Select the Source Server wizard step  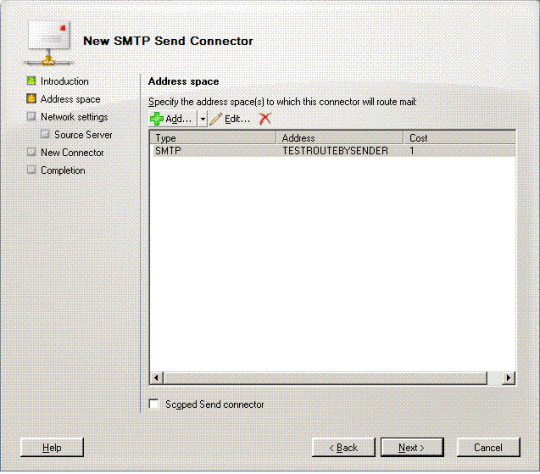[83, 135]
